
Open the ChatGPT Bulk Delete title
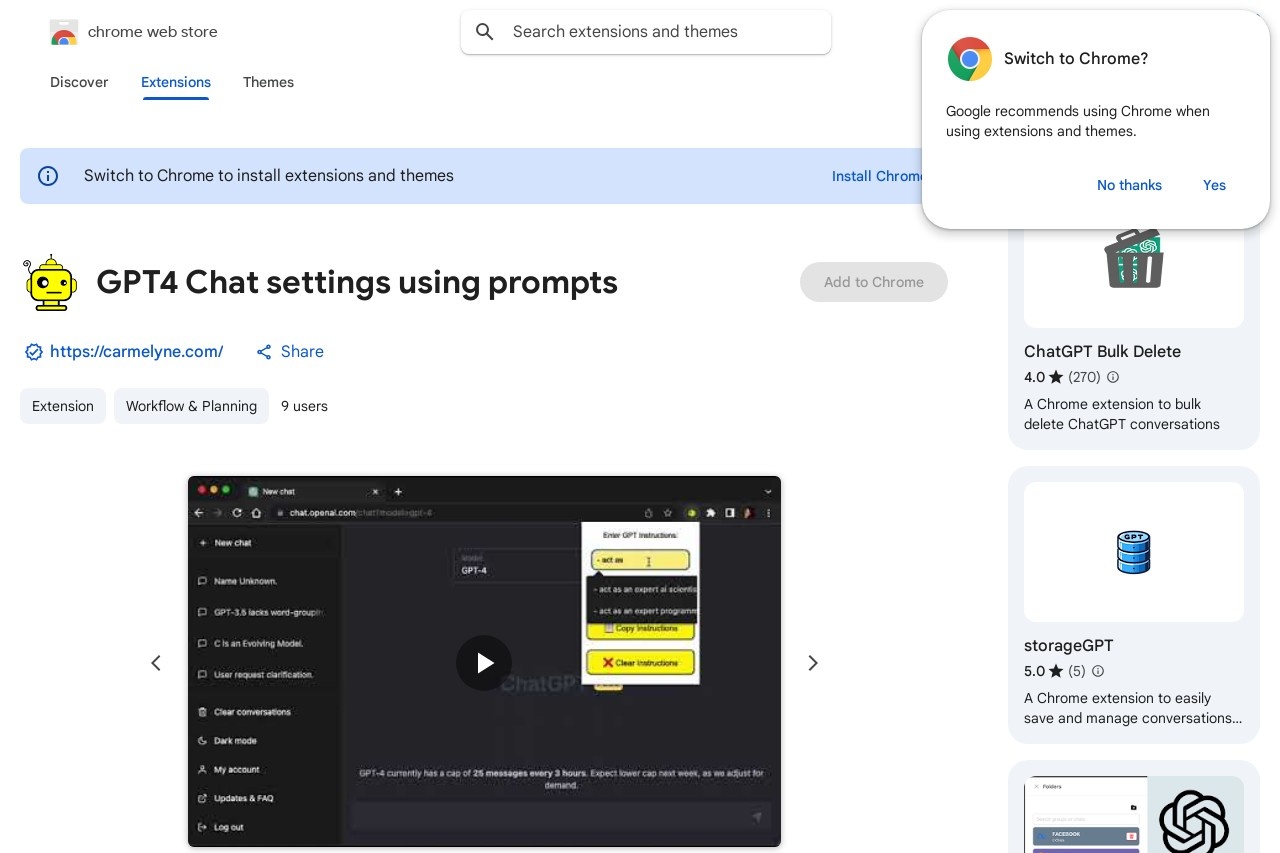coord(1102,352)
